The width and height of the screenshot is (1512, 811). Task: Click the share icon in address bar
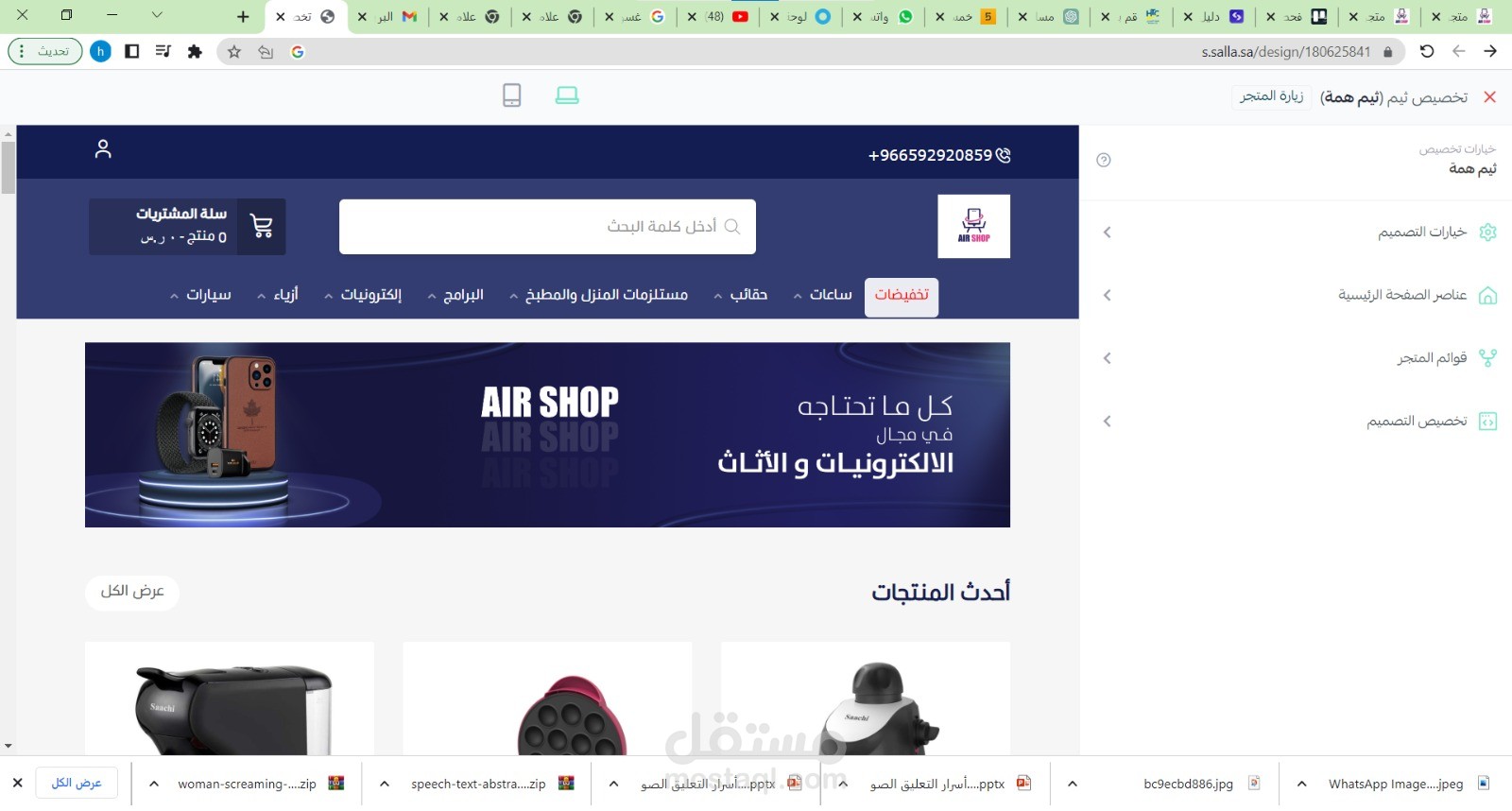266,52
